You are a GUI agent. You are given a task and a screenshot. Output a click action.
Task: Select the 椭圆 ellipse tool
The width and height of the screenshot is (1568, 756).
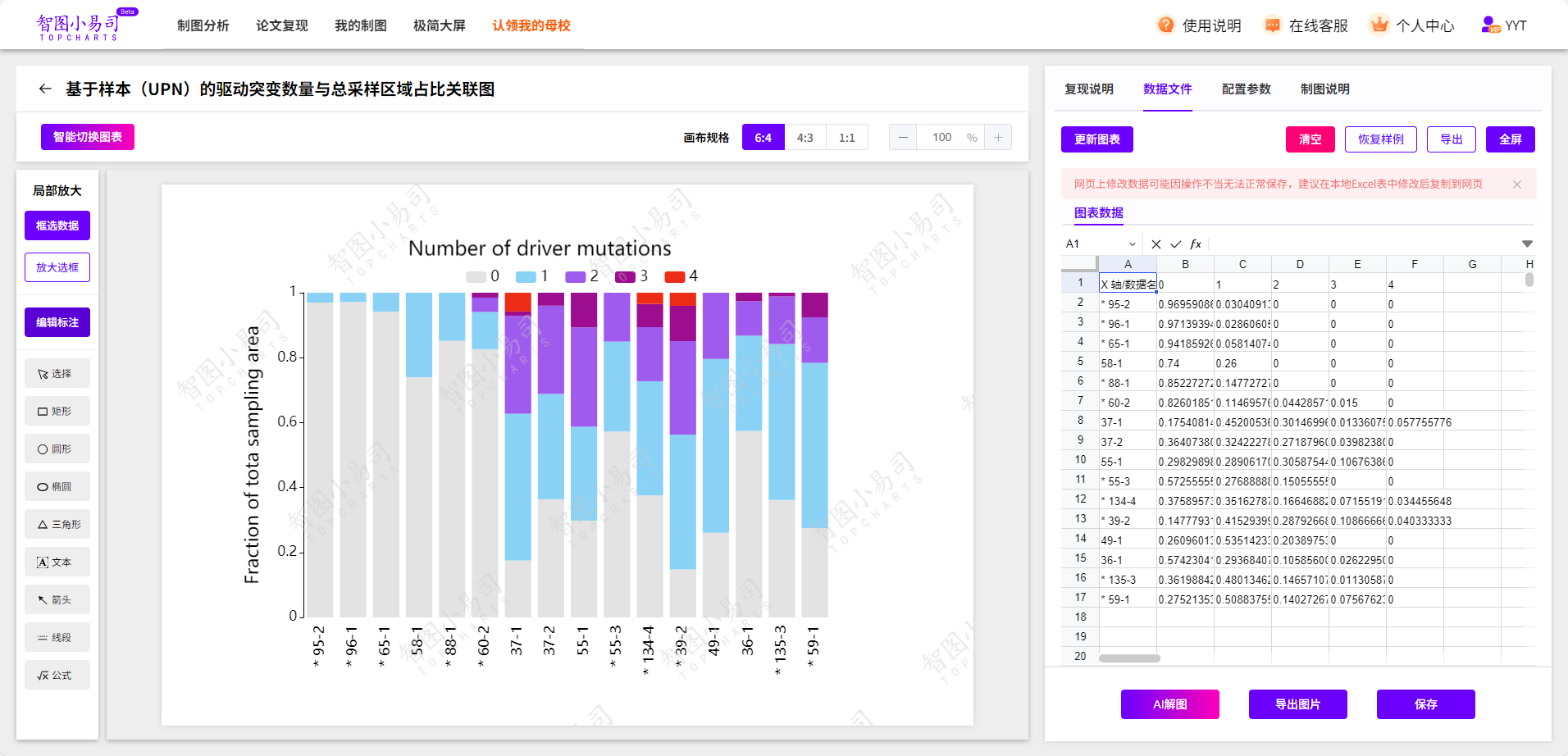pos(57,486)
